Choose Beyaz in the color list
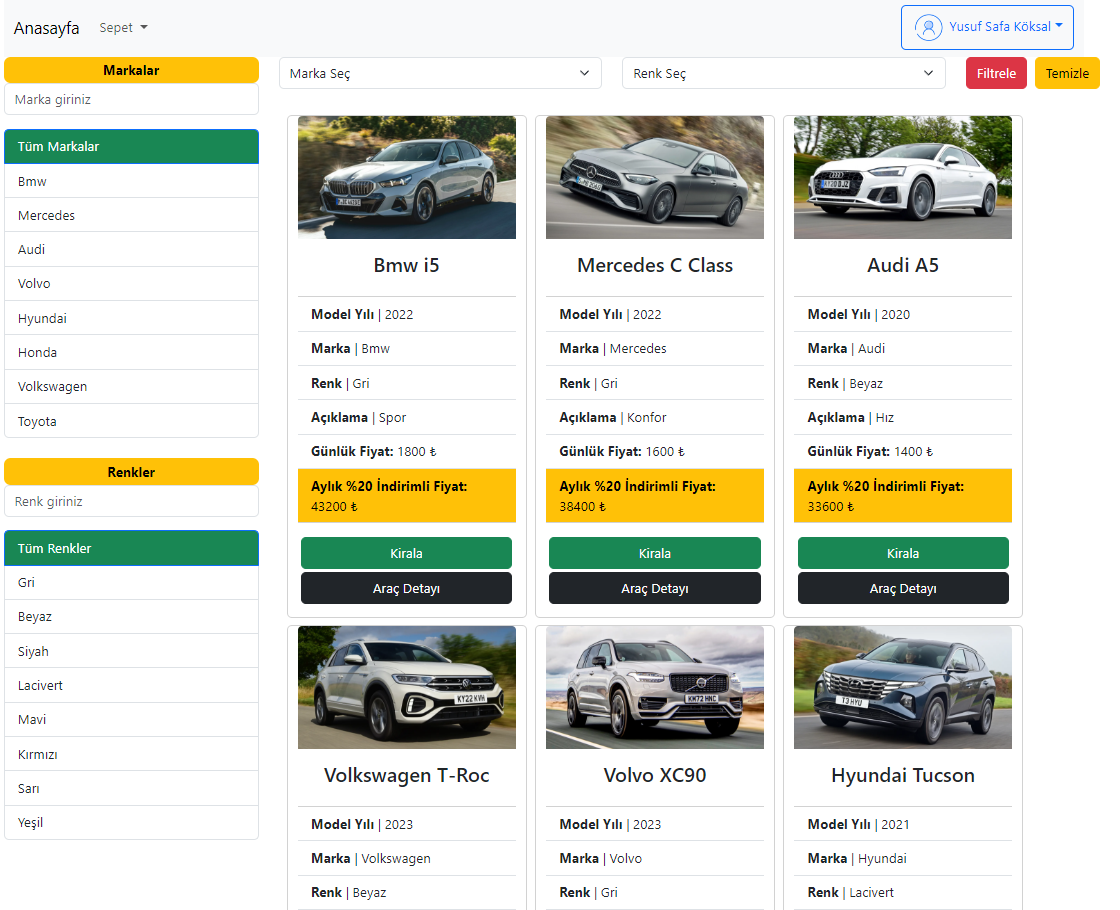Image resolution: width=1120 pixels, height=910 pixels. click(x=131, y=616)
